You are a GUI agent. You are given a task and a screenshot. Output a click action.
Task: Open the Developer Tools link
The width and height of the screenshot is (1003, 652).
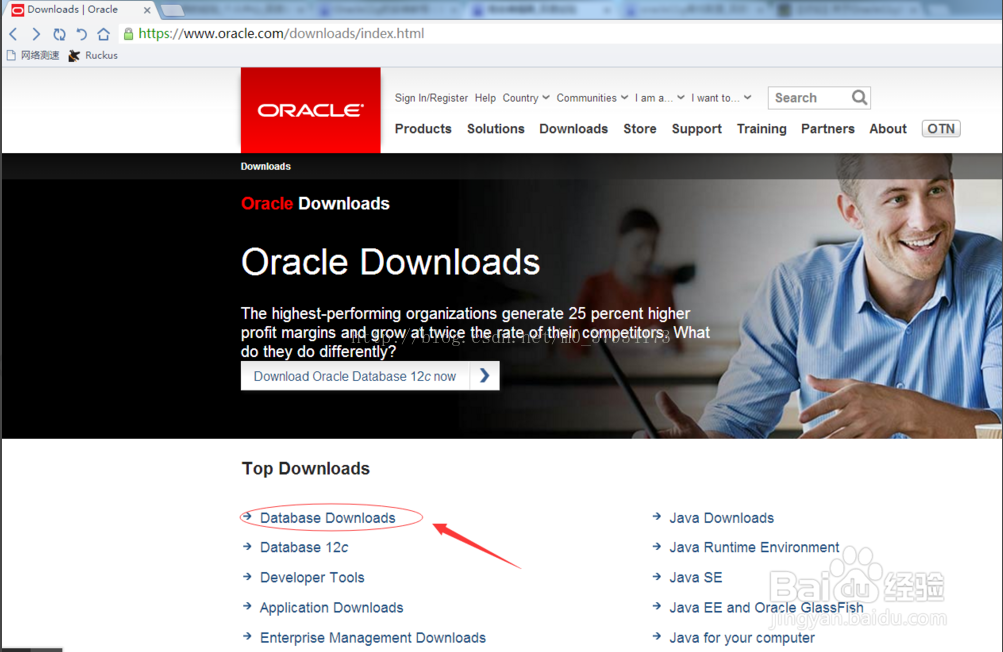pyautogui.click(x=312, y=577)
